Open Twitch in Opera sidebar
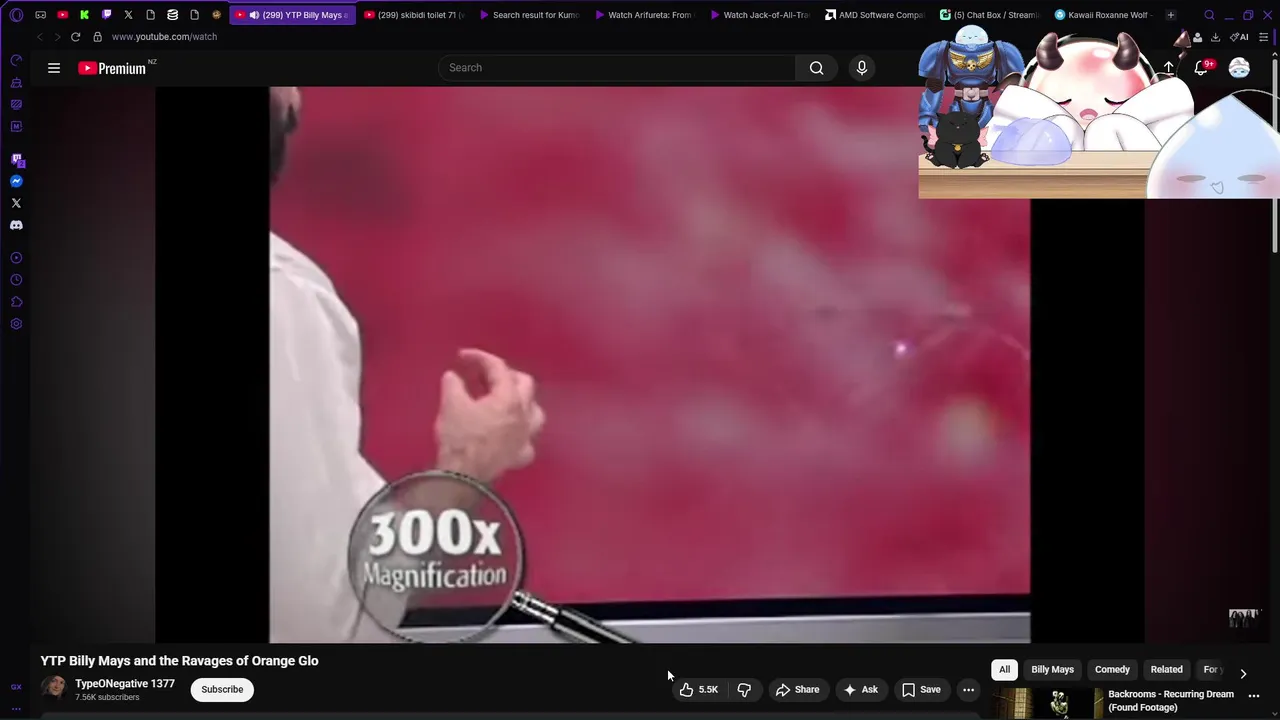This screenshot has width=1280, height=720. (x=16, y=160)
